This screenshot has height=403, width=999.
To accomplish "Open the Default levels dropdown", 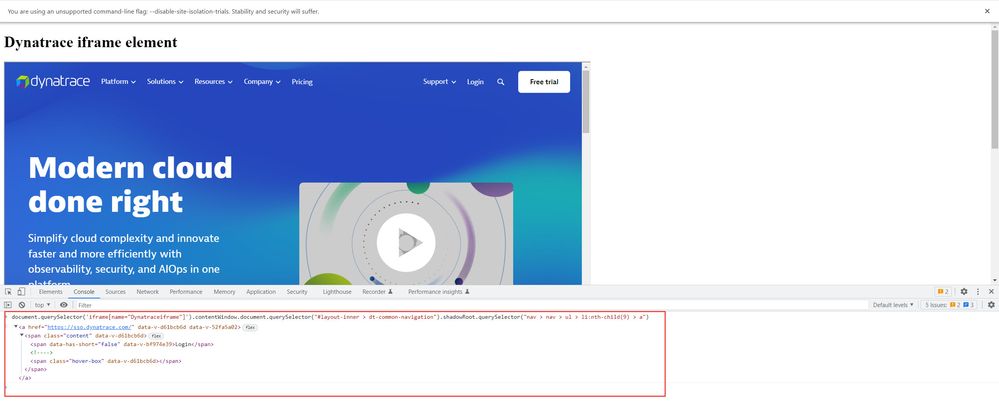I will [893, 304].
